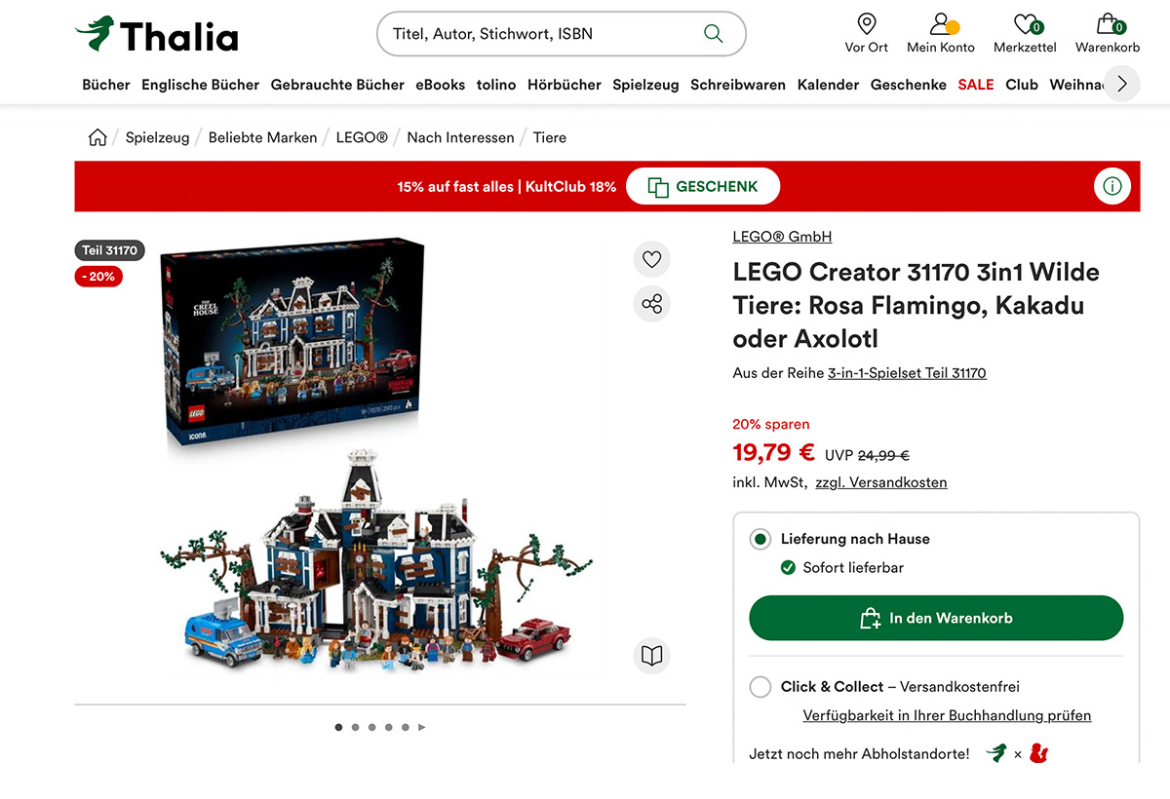Open Mein Konto account icon
This screenshot has width=1170, height=799.
point(942,24)
